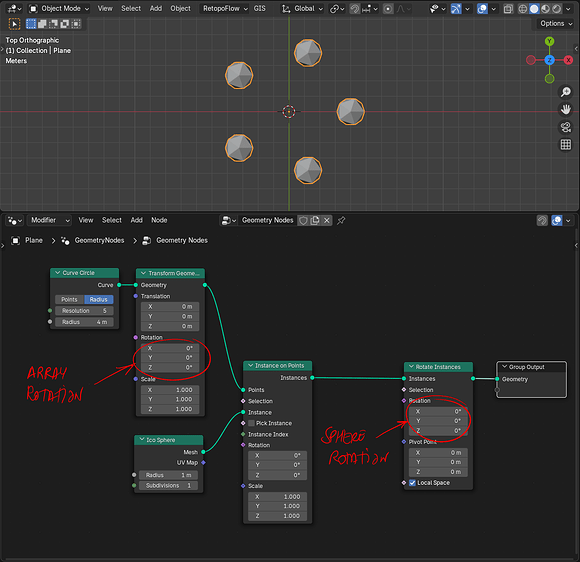Adjust the Ico Sphere Subdivisions field
The height and width of the screenshot is (562, 580).
coord(168,486)
